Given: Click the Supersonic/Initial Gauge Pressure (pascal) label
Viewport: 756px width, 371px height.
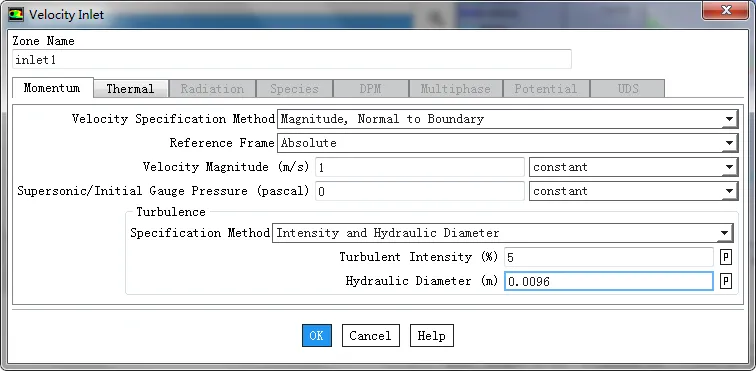Looking at the screenshot, I should 163,192.
